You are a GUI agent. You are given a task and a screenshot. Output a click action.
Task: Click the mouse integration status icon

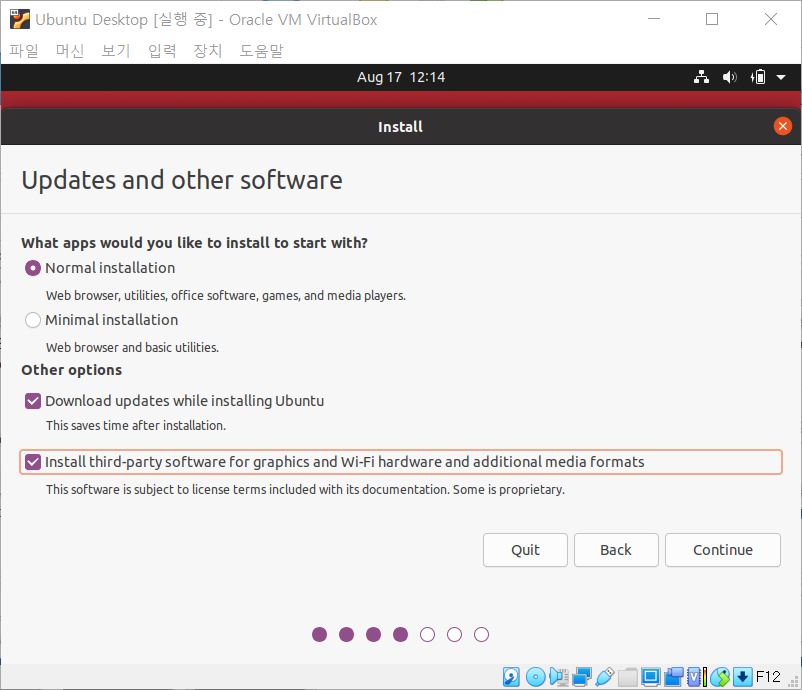click(x=721, y=677)
